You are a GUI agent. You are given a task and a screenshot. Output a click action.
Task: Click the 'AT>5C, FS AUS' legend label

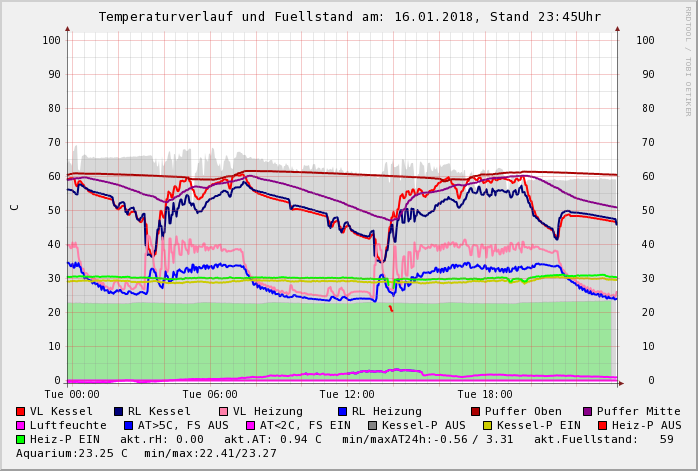point(183,426)
